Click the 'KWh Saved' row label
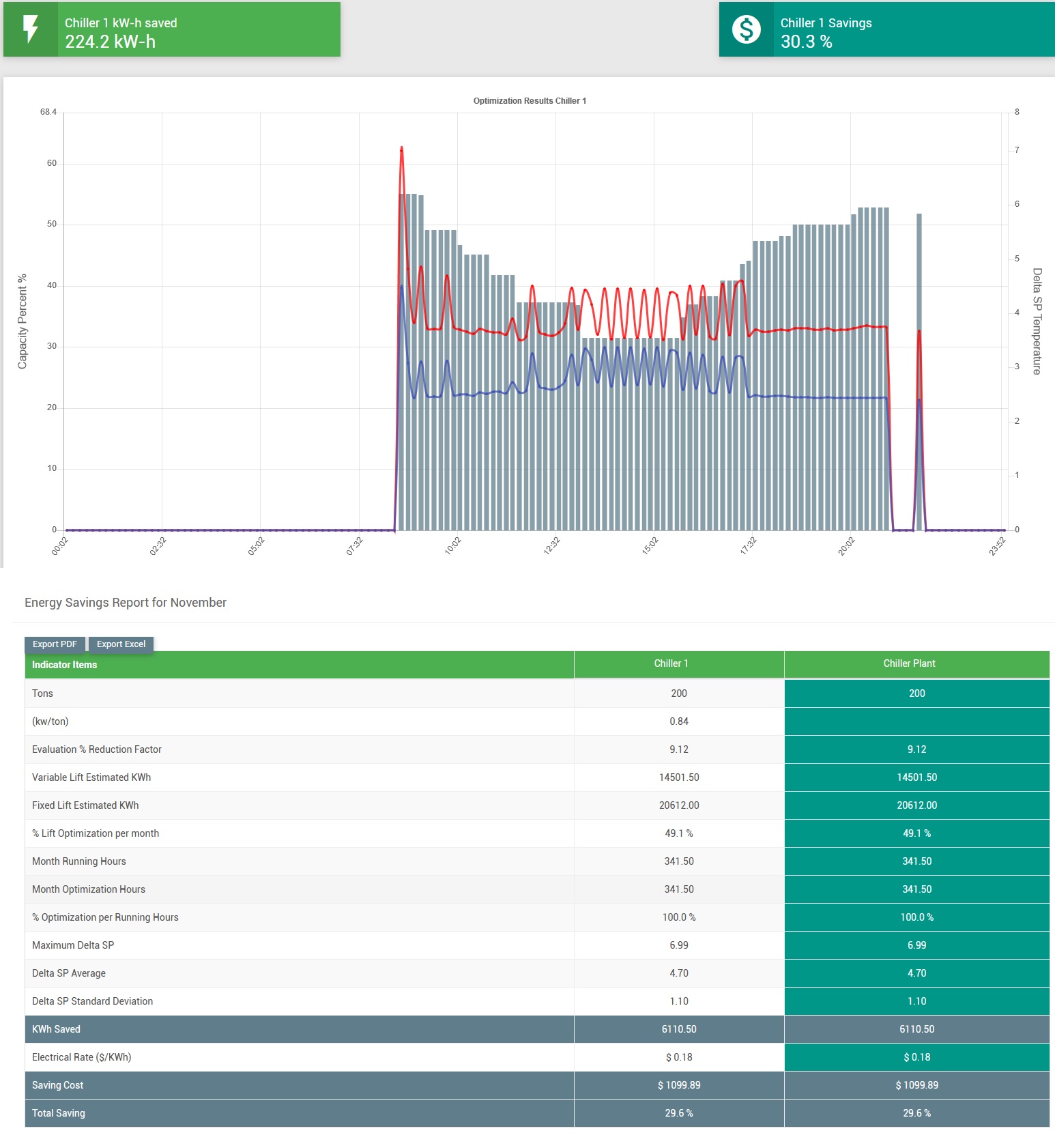The height and width of the screenshot is (1148, 1055). [56, 1029]
